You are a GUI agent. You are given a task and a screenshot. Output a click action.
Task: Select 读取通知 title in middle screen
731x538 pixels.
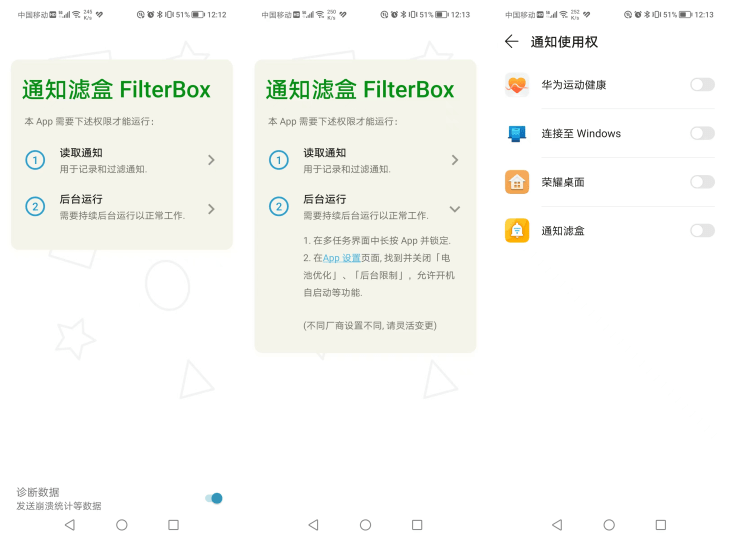point(325,153)
